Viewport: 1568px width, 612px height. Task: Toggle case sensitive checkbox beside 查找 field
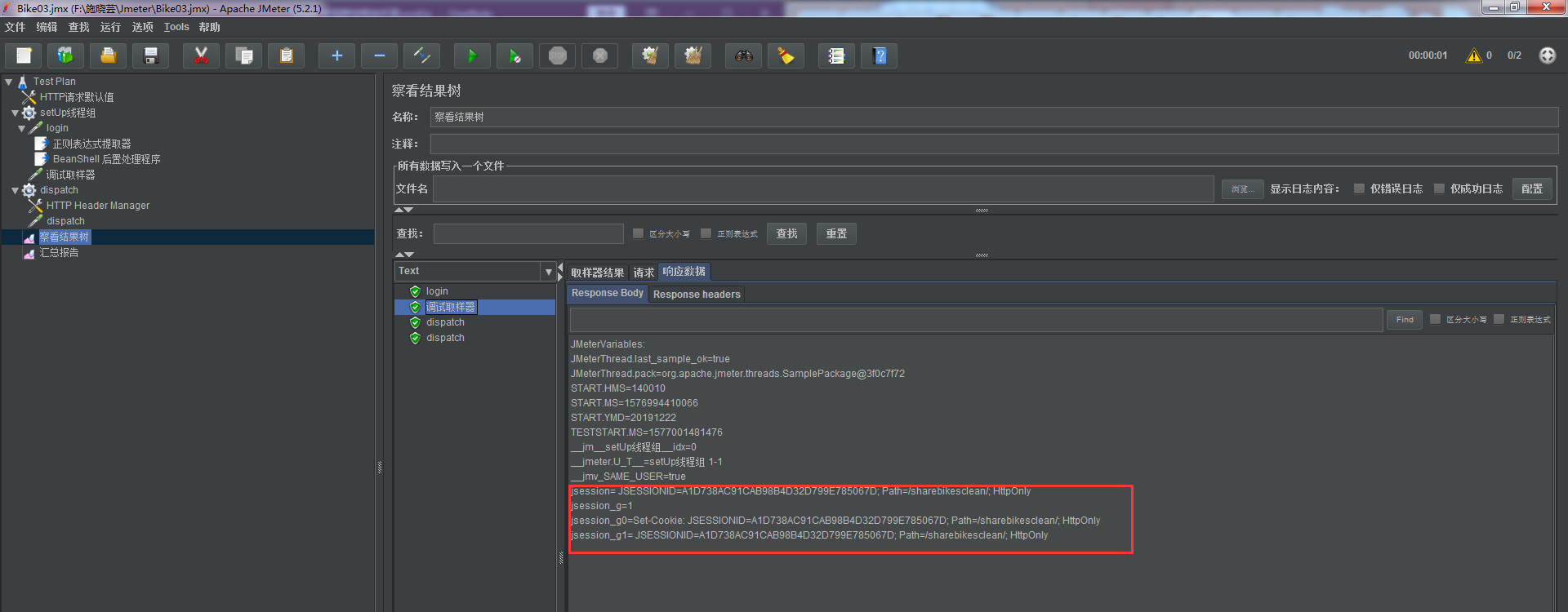[x=639, y=233]
